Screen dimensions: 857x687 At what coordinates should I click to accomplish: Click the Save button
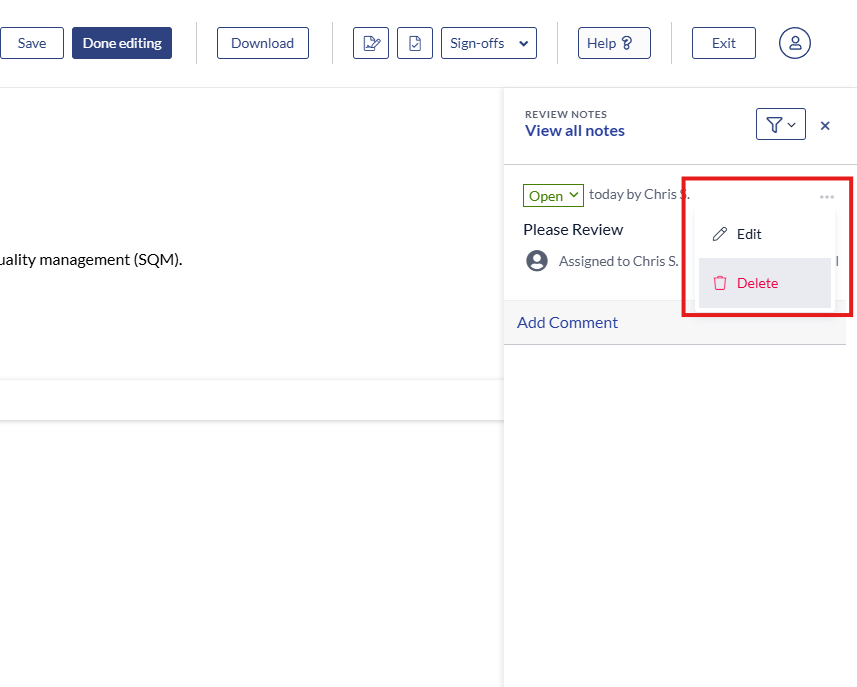pyautogui.click(x=31, y=43)
